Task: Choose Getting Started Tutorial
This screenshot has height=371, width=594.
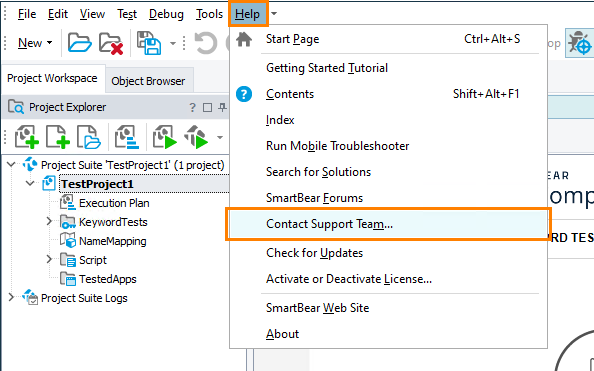Action: (388, 68)
